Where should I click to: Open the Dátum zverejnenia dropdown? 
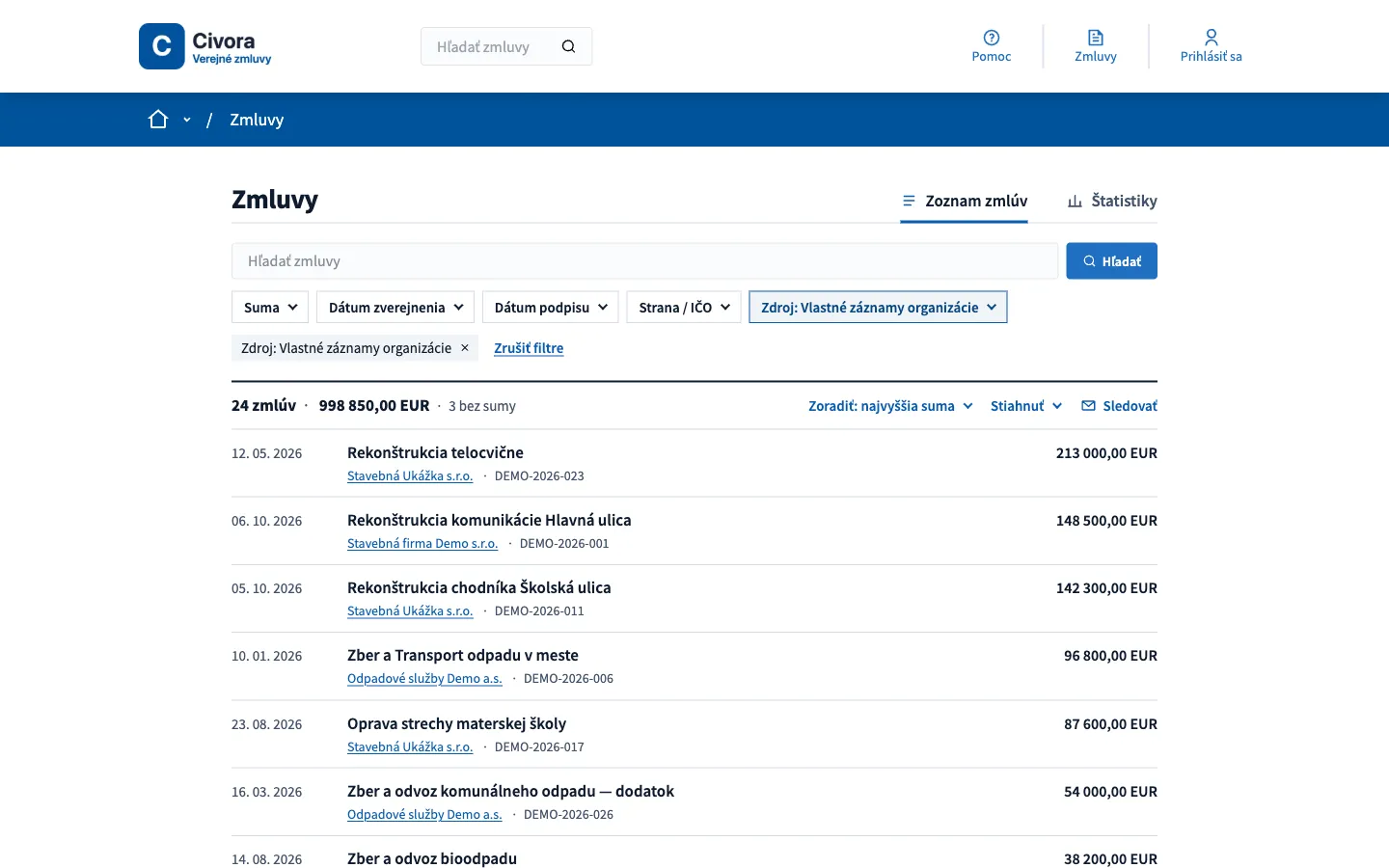click(395, 308)
